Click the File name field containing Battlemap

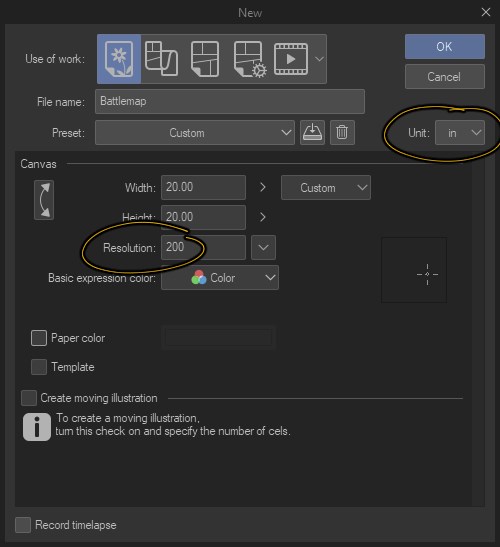(230, 101)
